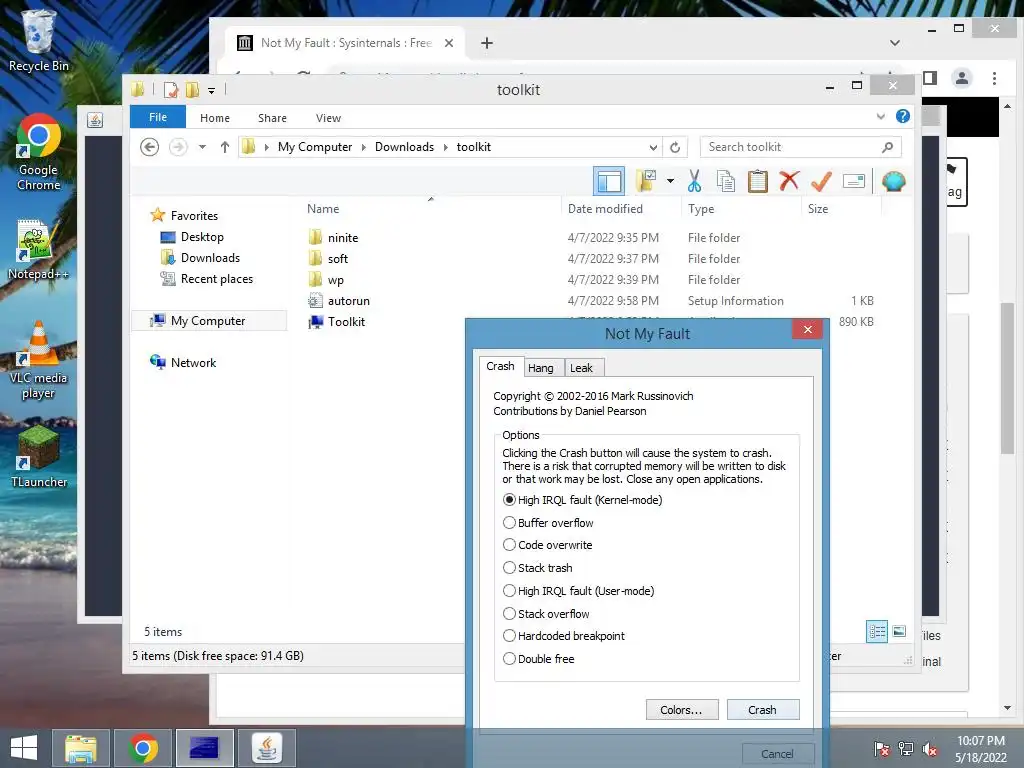Open new tab in Chrome window
The width and height of the screenshot is (1024, 768).
[x=487, y=43]
